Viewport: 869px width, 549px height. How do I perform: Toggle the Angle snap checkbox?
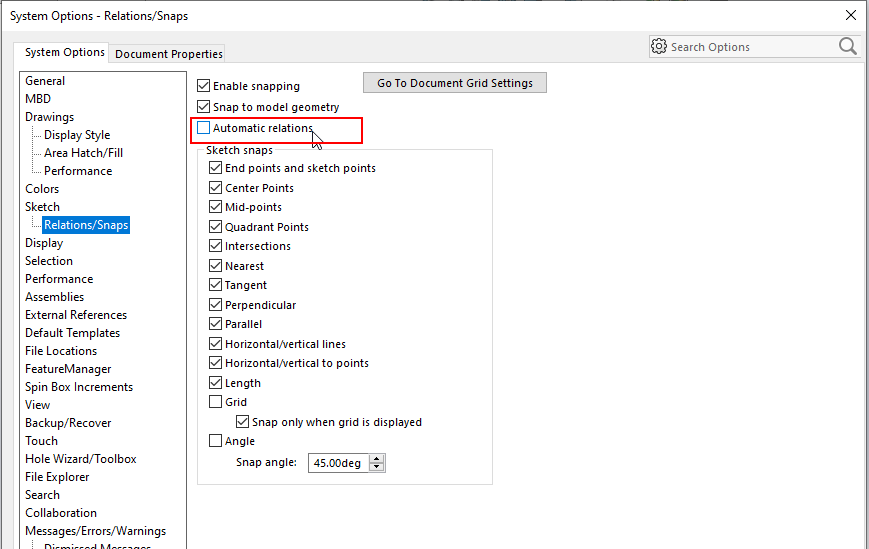click(215, 441)
